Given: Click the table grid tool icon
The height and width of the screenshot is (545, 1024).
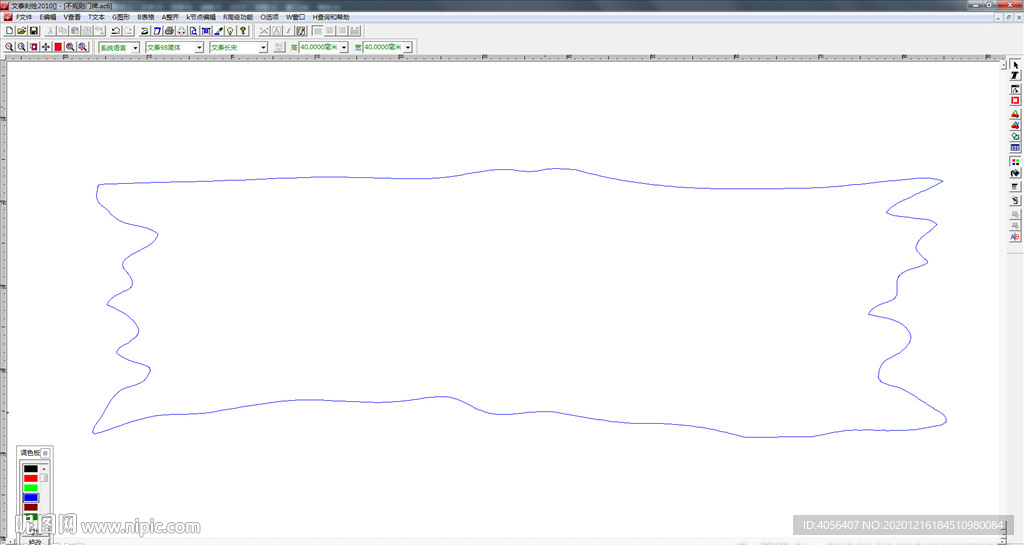Looking at the screenshot, I should [x=1015, y=148].
